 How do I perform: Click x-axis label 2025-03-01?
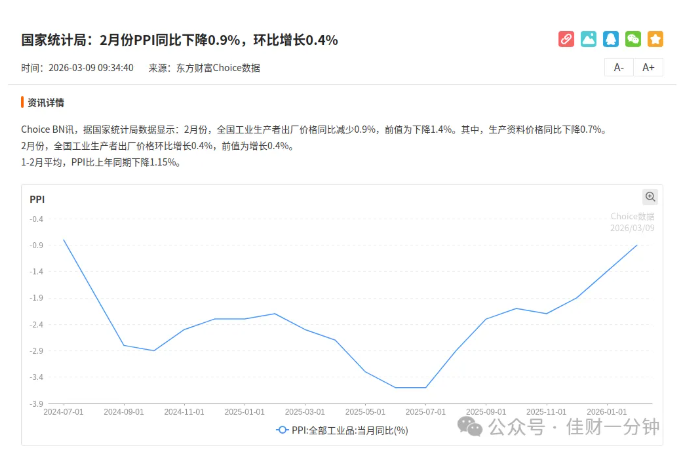tap(305, 412)
